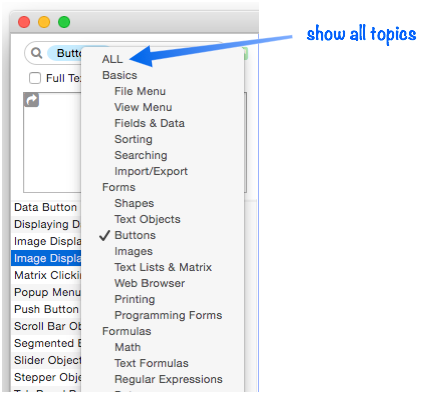The image size is (435, 394).
Task: Pick the Text Objects topic
Action: pos(147,219)
